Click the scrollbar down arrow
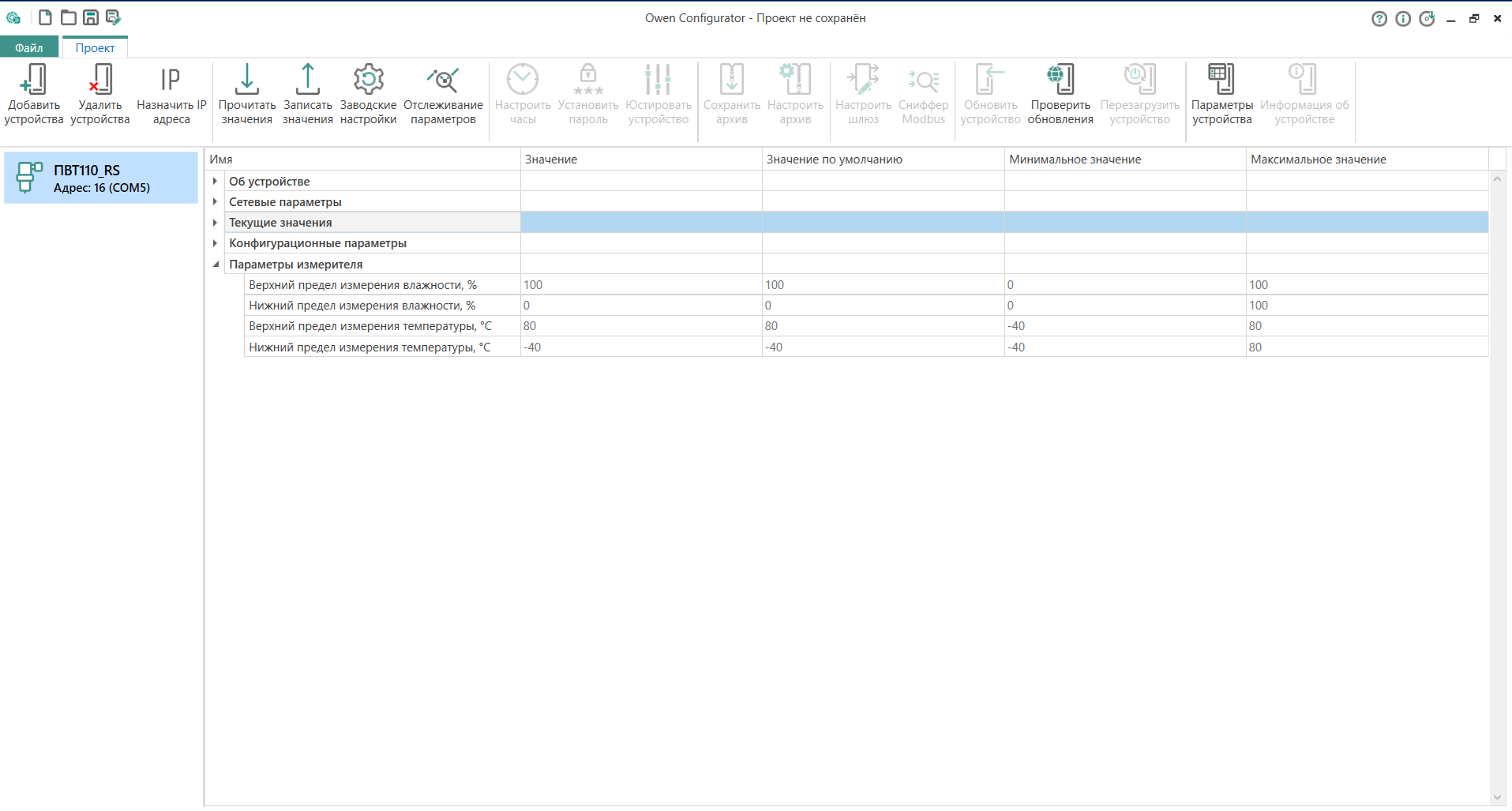Image resolution: width=1512 pixels, height=811 pixels. coord(1497,798)
